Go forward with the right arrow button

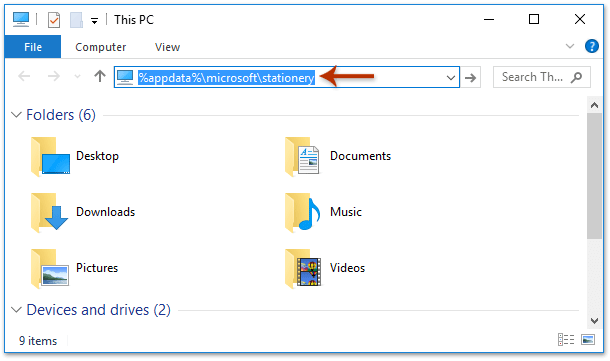54,77
